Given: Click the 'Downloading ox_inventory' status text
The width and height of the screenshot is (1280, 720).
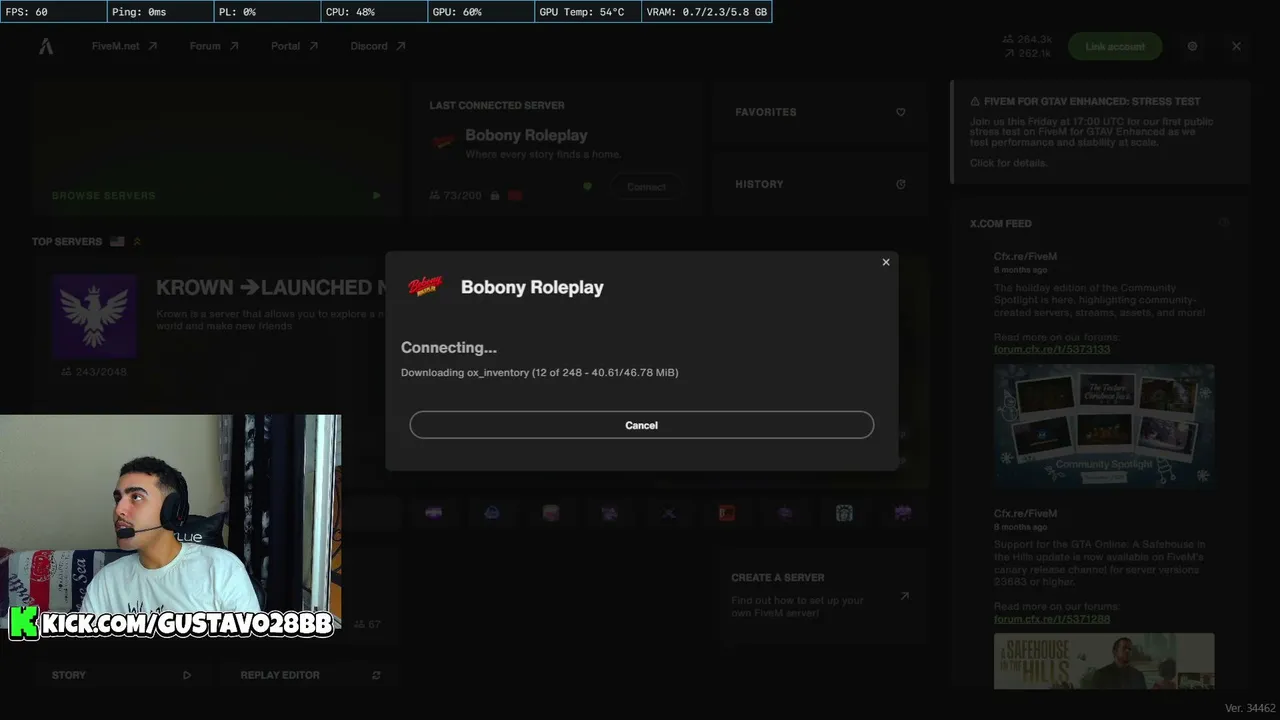Looking at the screenshot, I should pos(540,372).
